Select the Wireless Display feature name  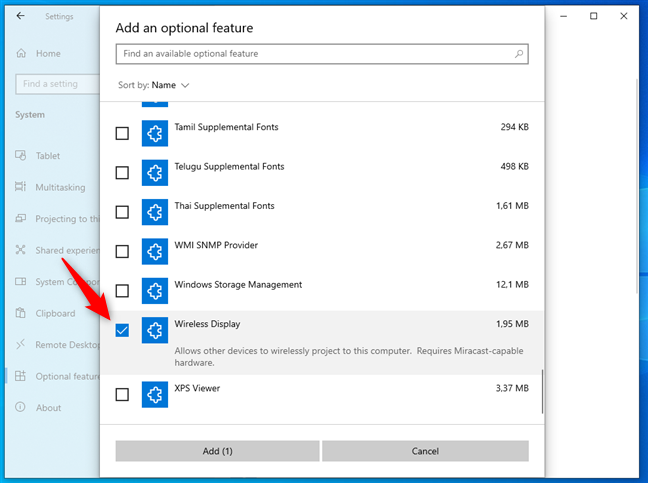(x=207, y=324)
